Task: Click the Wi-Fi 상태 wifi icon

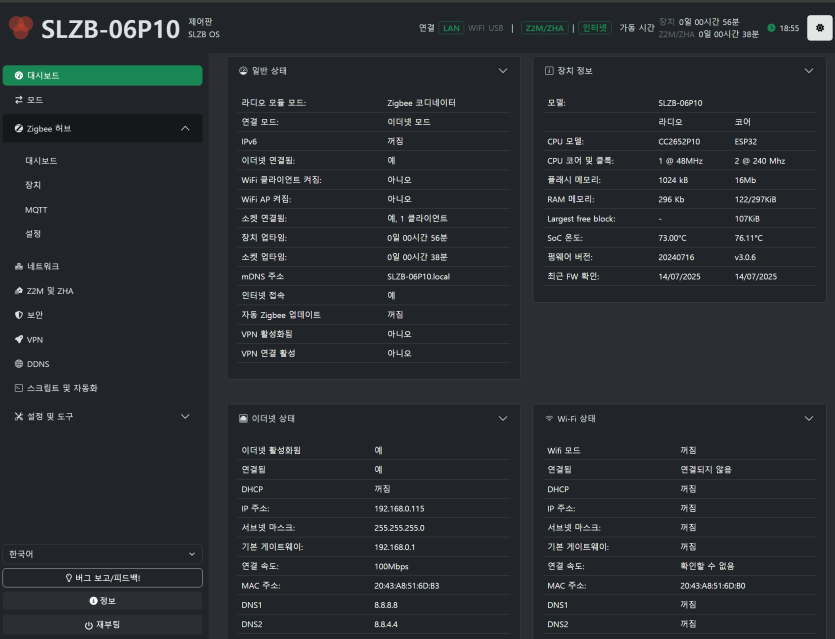Action: pos(549,419)
